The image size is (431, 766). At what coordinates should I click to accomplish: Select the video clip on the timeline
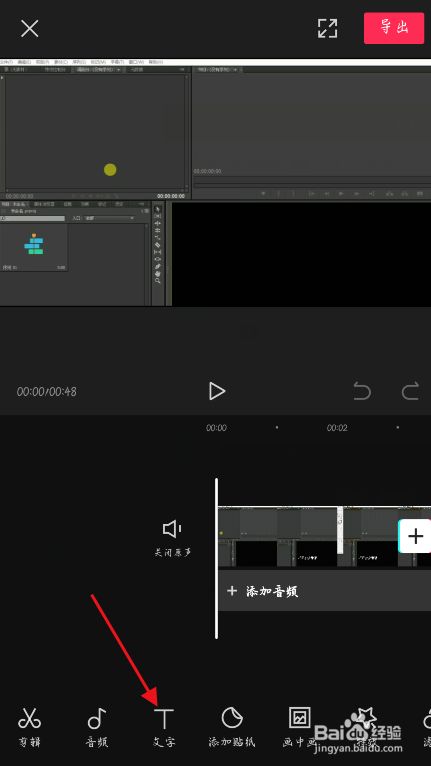tap(308, 536)
